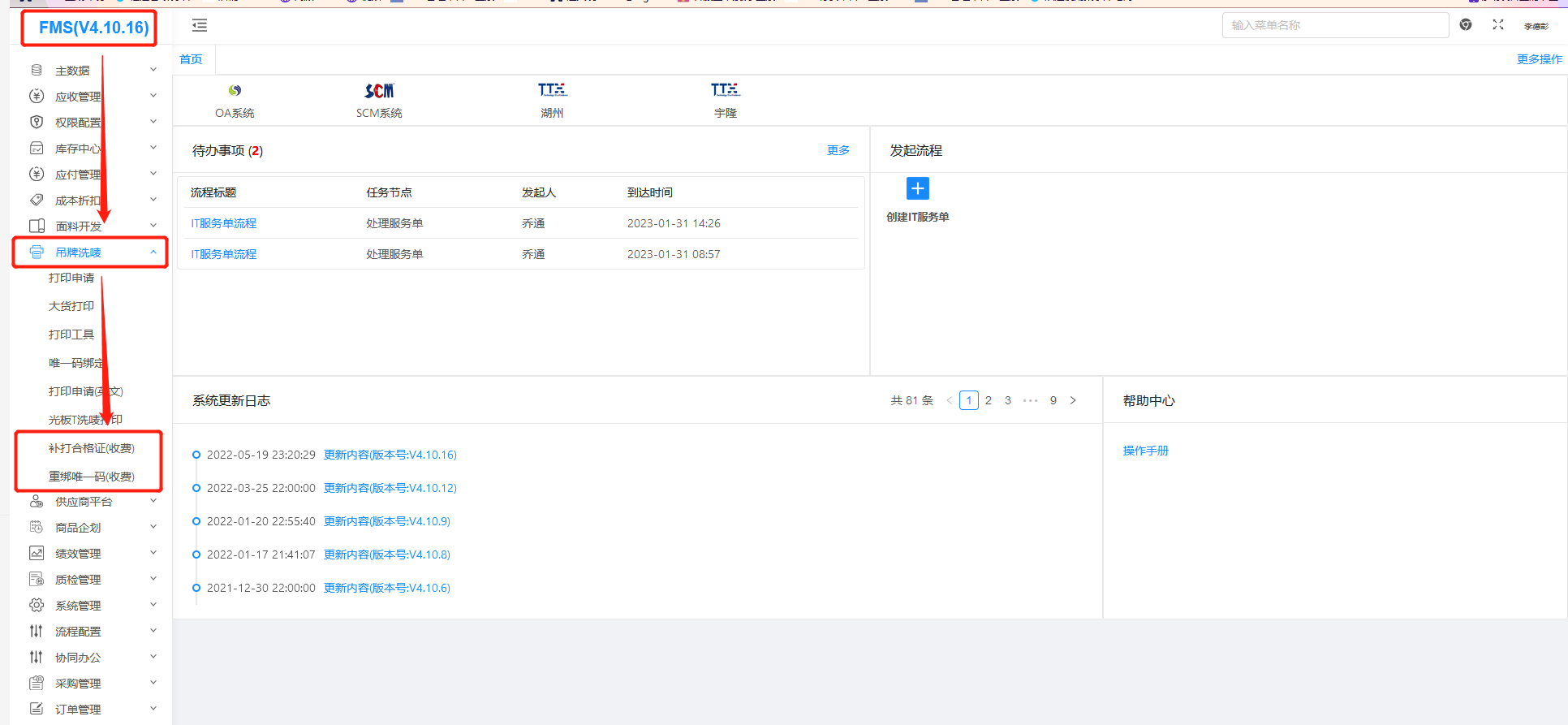This screenshot has width=1568, height=725.
Task: Go to page 2 of update log
Action: (x=989, y=400)
